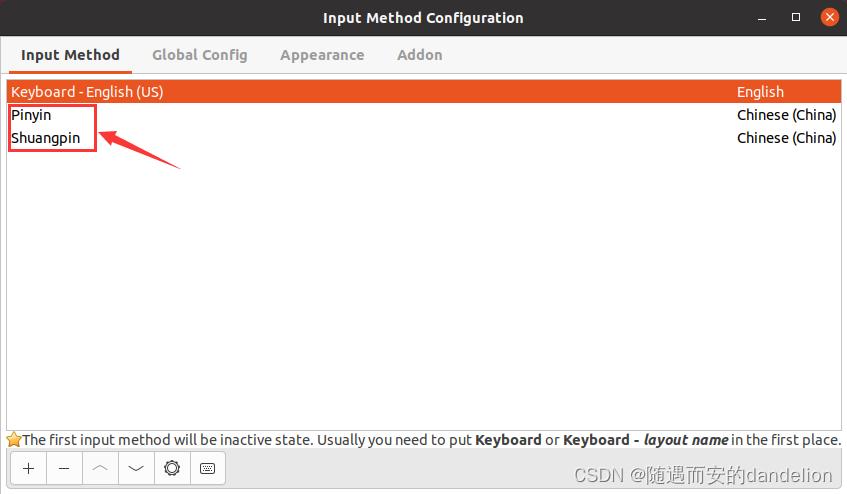Move selected input method down
This screenshot has height=494, width=847.
coord(136,468)
